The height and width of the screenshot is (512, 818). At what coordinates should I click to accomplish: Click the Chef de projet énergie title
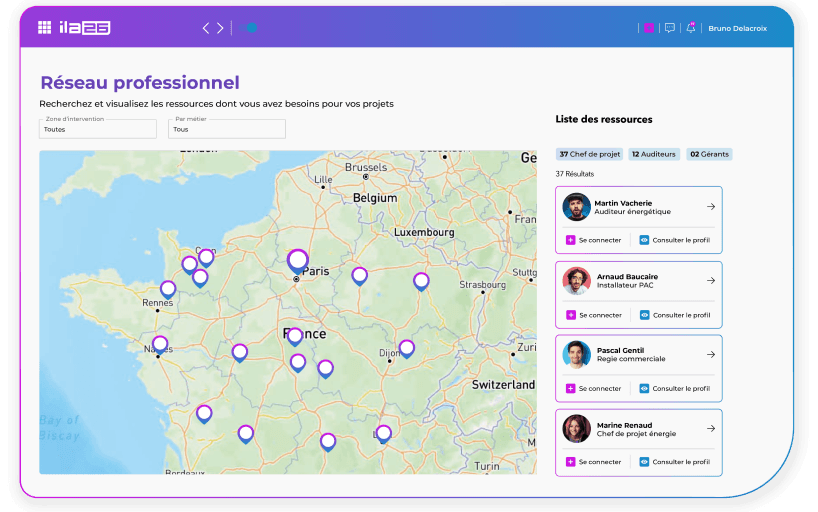pyautogui.click(x=636, y=434)
